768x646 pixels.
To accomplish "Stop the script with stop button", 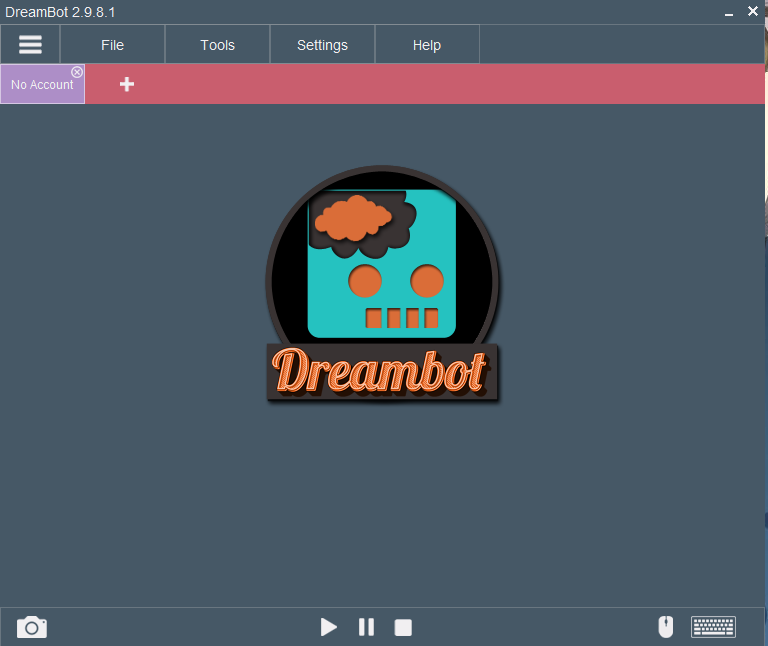I will (403, 627).
